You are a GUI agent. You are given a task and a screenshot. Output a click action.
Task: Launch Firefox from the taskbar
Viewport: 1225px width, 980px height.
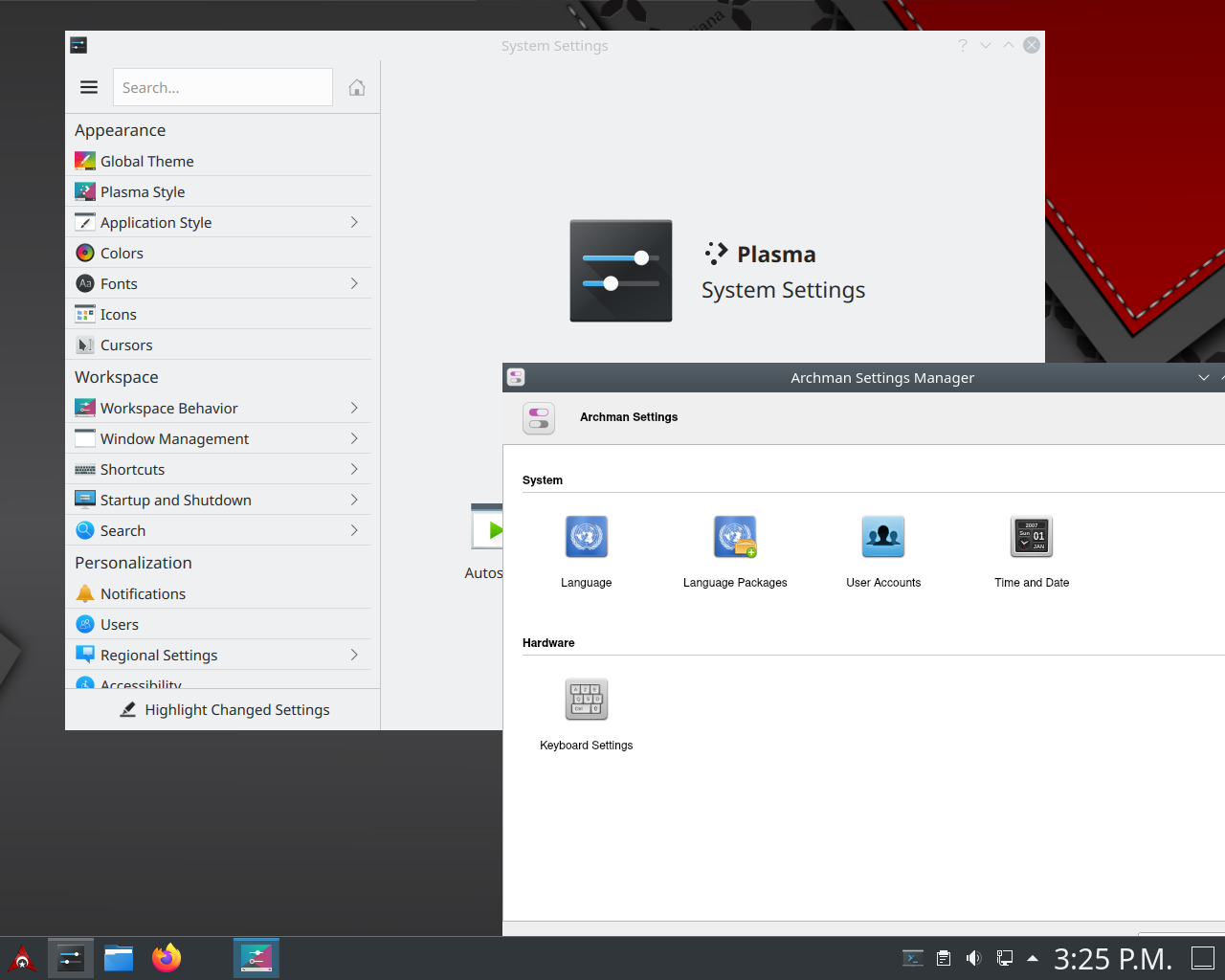167,958
